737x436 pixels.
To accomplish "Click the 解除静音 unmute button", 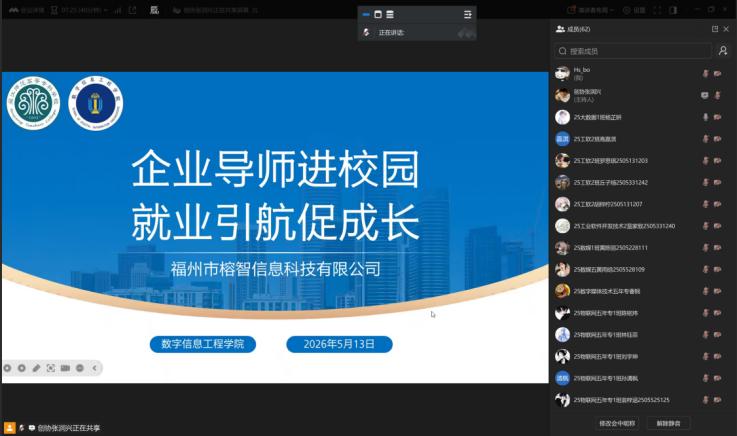I will tap(668, 423).
